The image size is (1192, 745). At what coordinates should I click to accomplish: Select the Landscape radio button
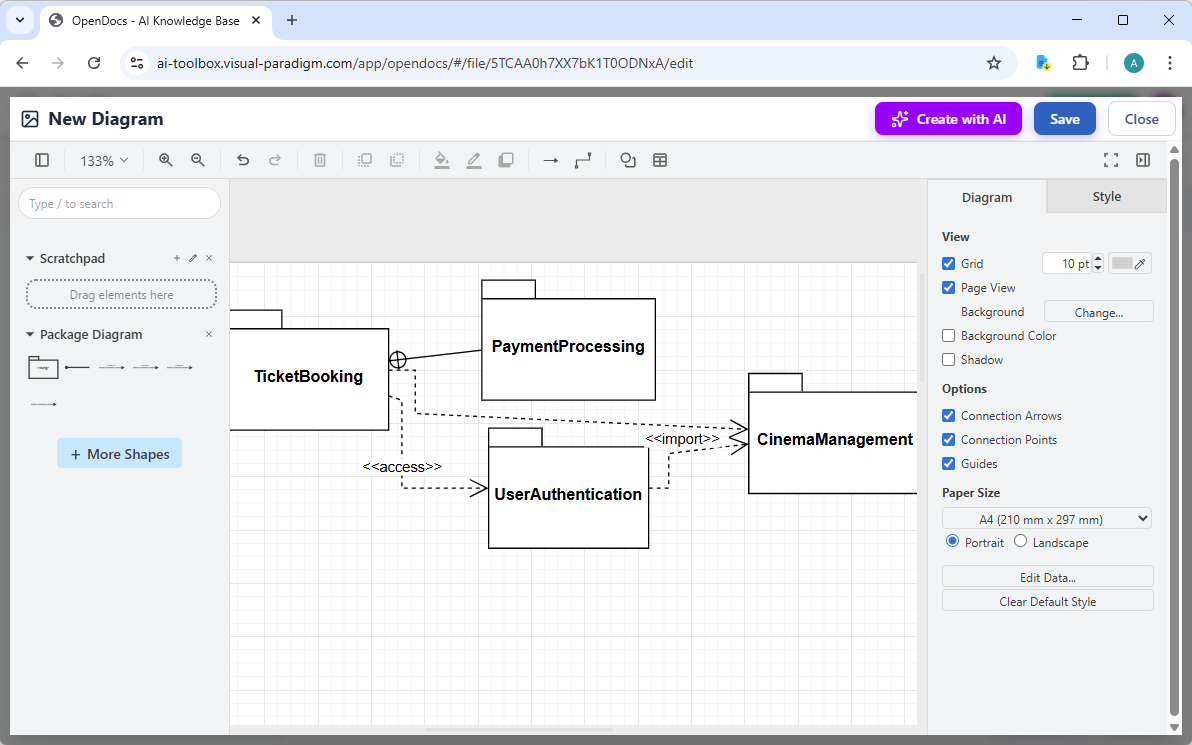(1020, 541)
